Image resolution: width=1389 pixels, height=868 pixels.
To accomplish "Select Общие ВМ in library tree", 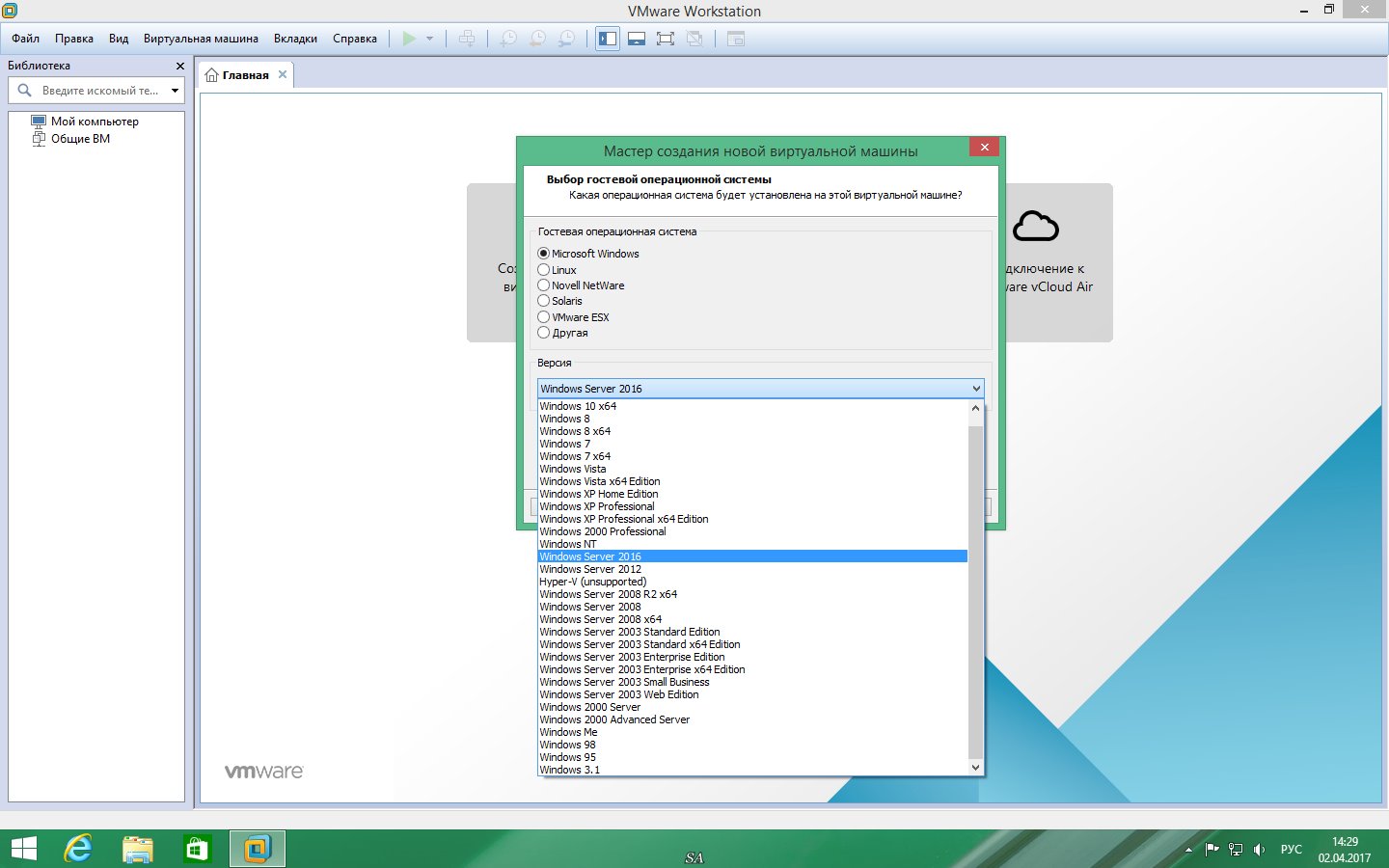I will point(70,139).
